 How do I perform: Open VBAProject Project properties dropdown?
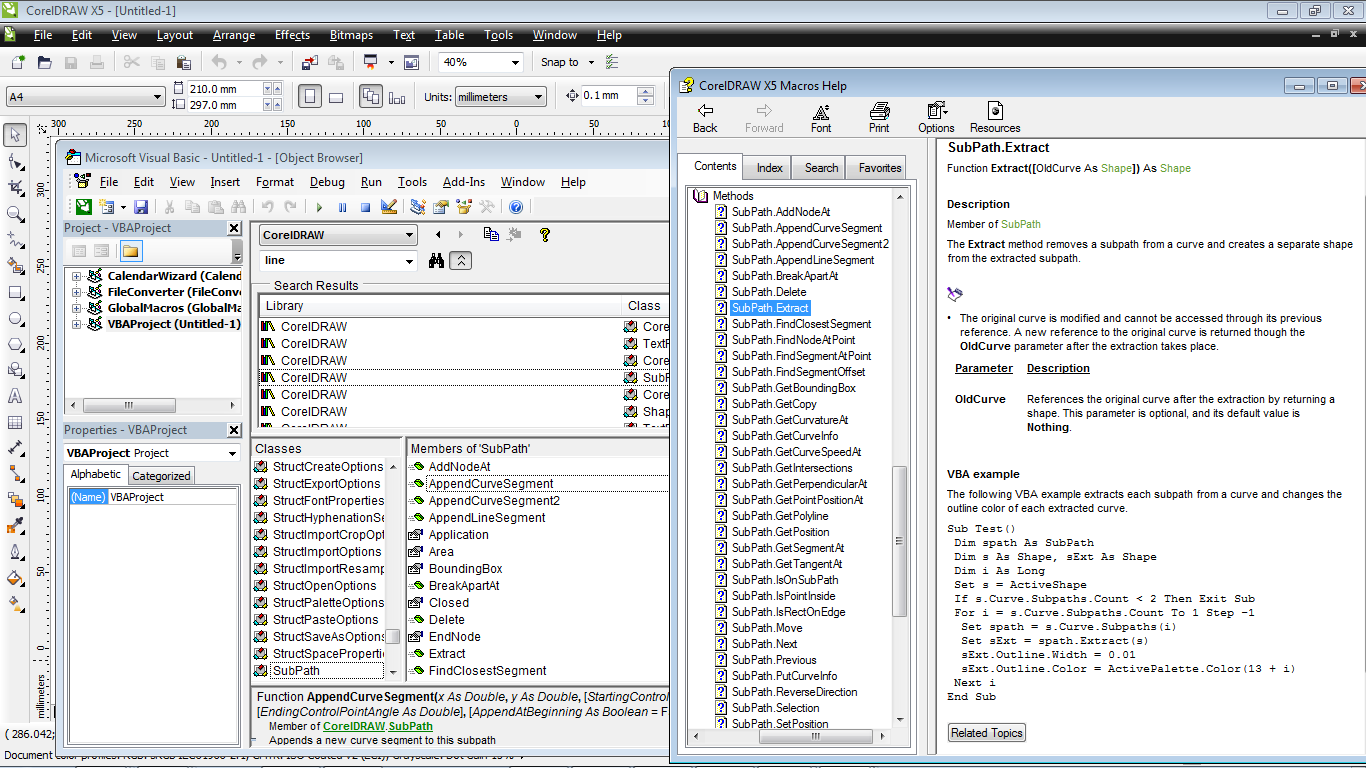click(232, 453)
